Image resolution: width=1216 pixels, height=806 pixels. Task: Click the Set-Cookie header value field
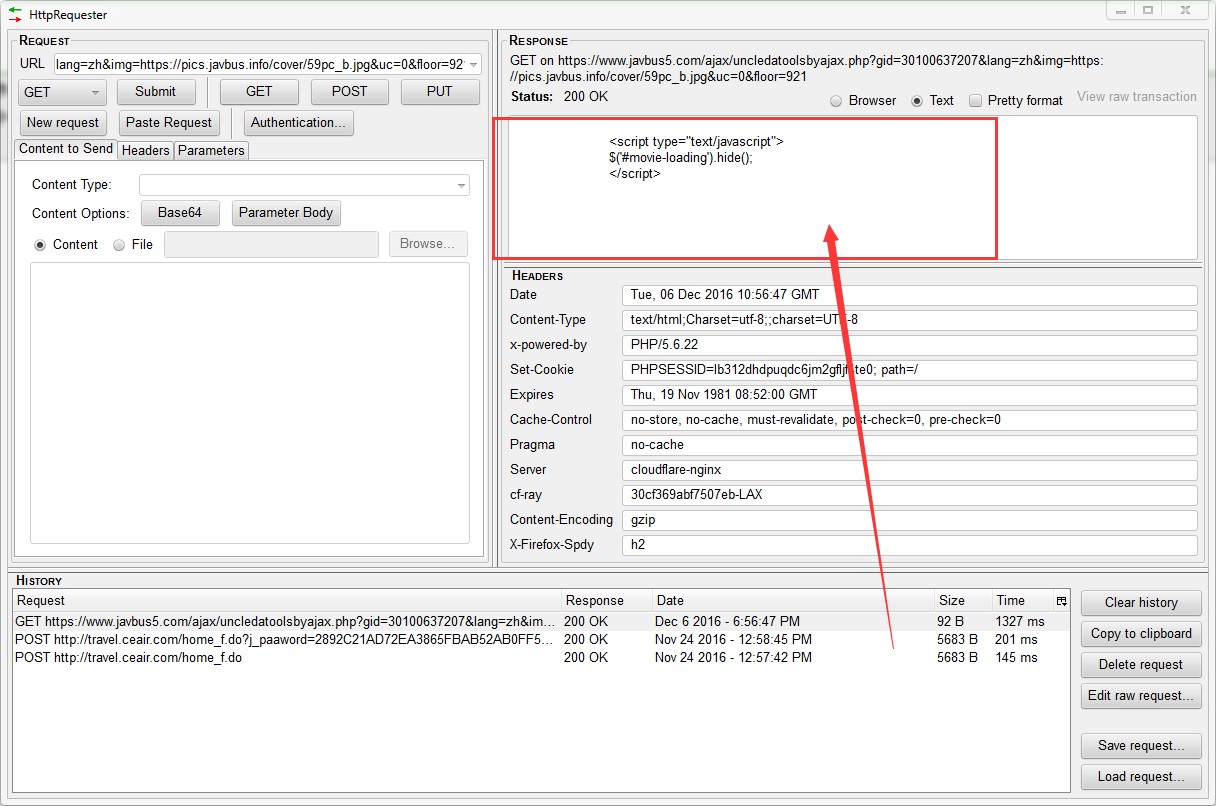[909, 370]
